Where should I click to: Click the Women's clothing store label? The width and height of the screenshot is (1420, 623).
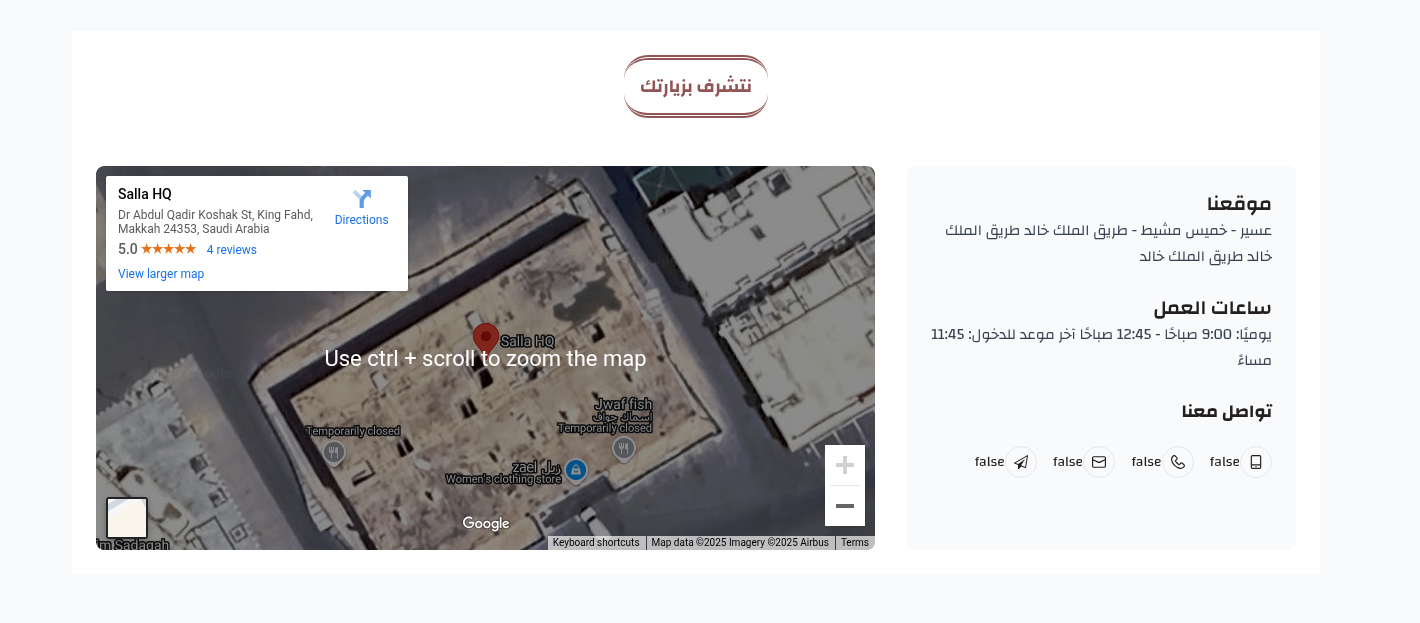(x=503, y=479)
